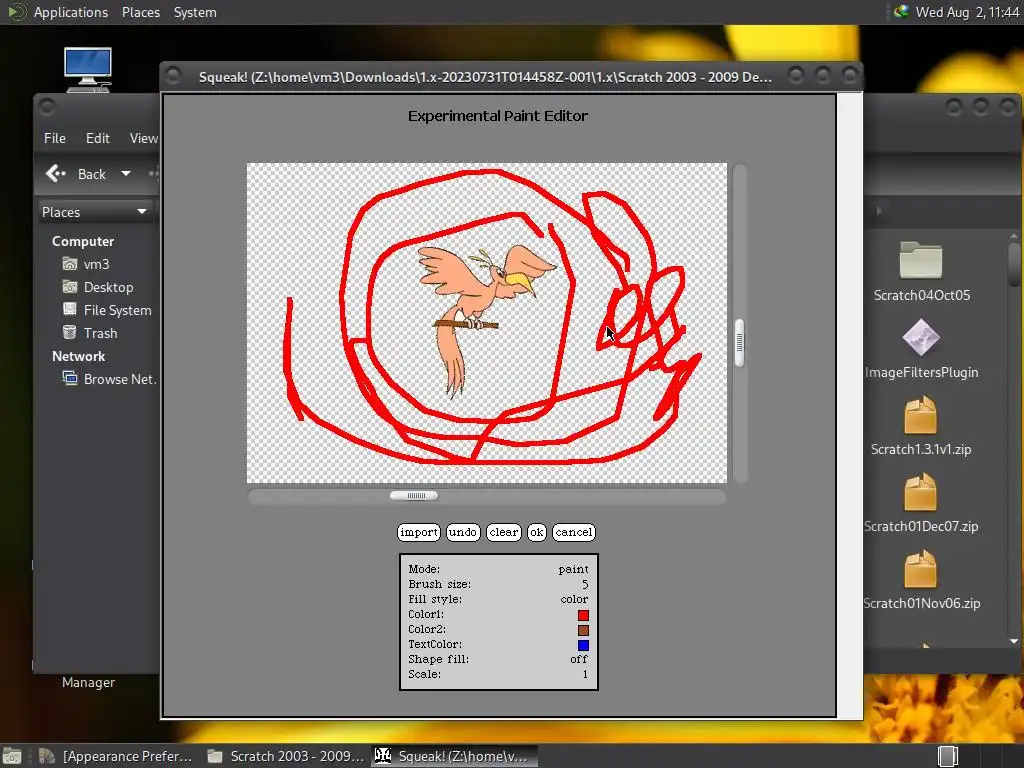
Task: Open the System menu
Action: click(x=195, y=12)
